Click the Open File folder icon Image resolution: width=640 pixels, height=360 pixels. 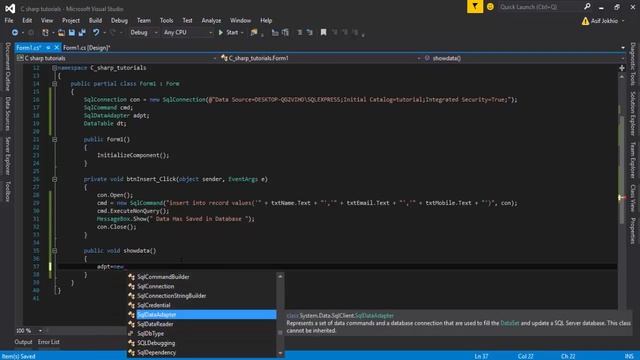[x=61, y=32]
